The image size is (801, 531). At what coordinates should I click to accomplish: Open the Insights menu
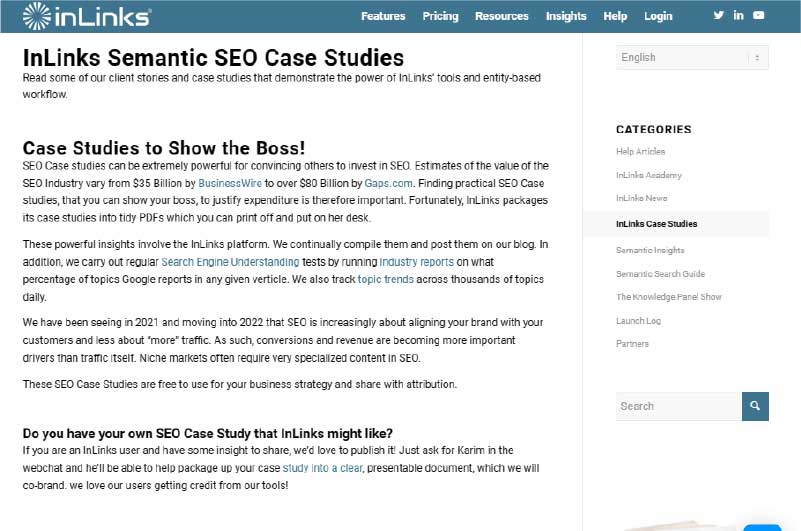566,16
